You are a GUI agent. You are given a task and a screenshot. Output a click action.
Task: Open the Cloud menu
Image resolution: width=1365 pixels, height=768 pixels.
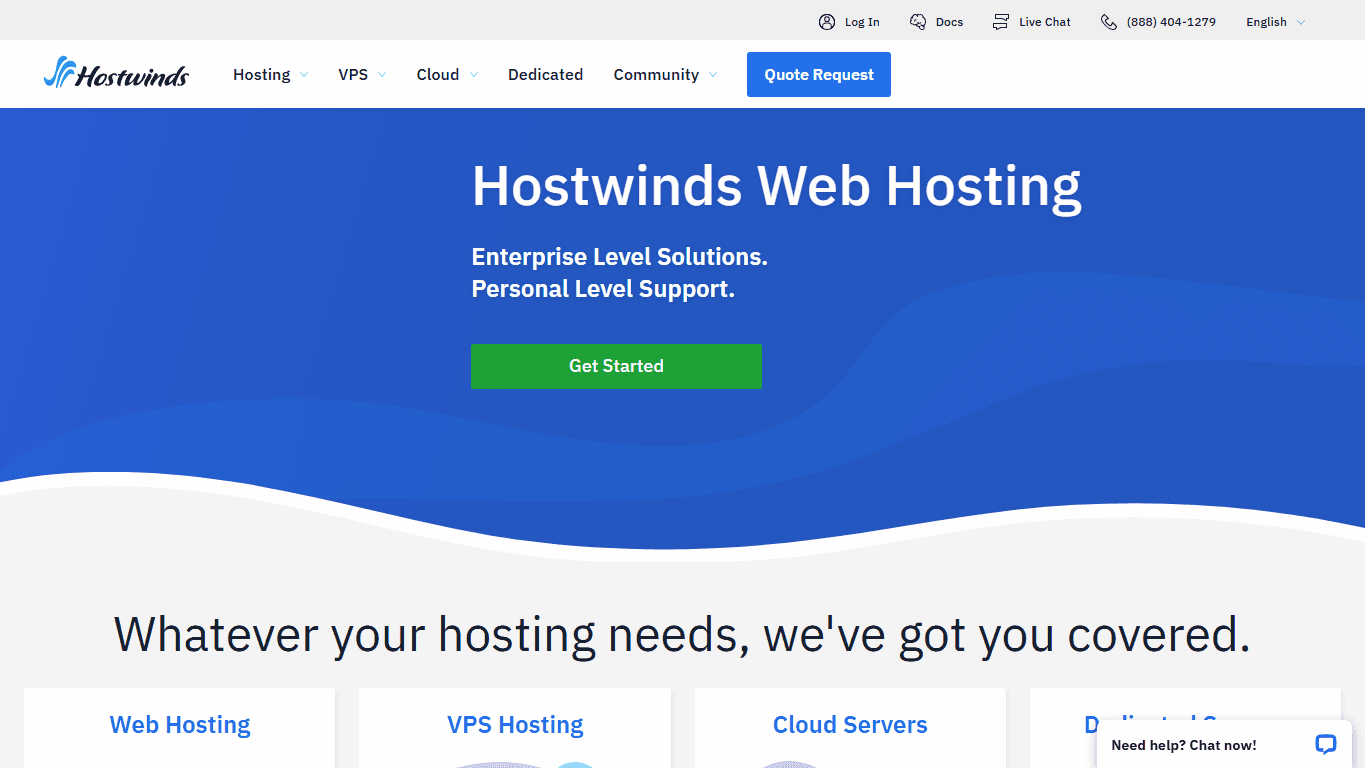438,74
